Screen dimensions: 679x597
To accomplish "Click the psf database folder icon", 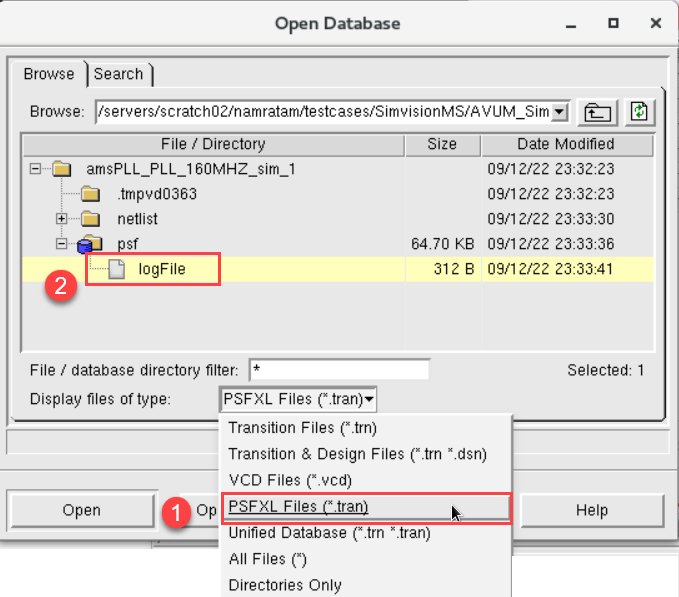I will pyautogui.click(x=90, y=245).
